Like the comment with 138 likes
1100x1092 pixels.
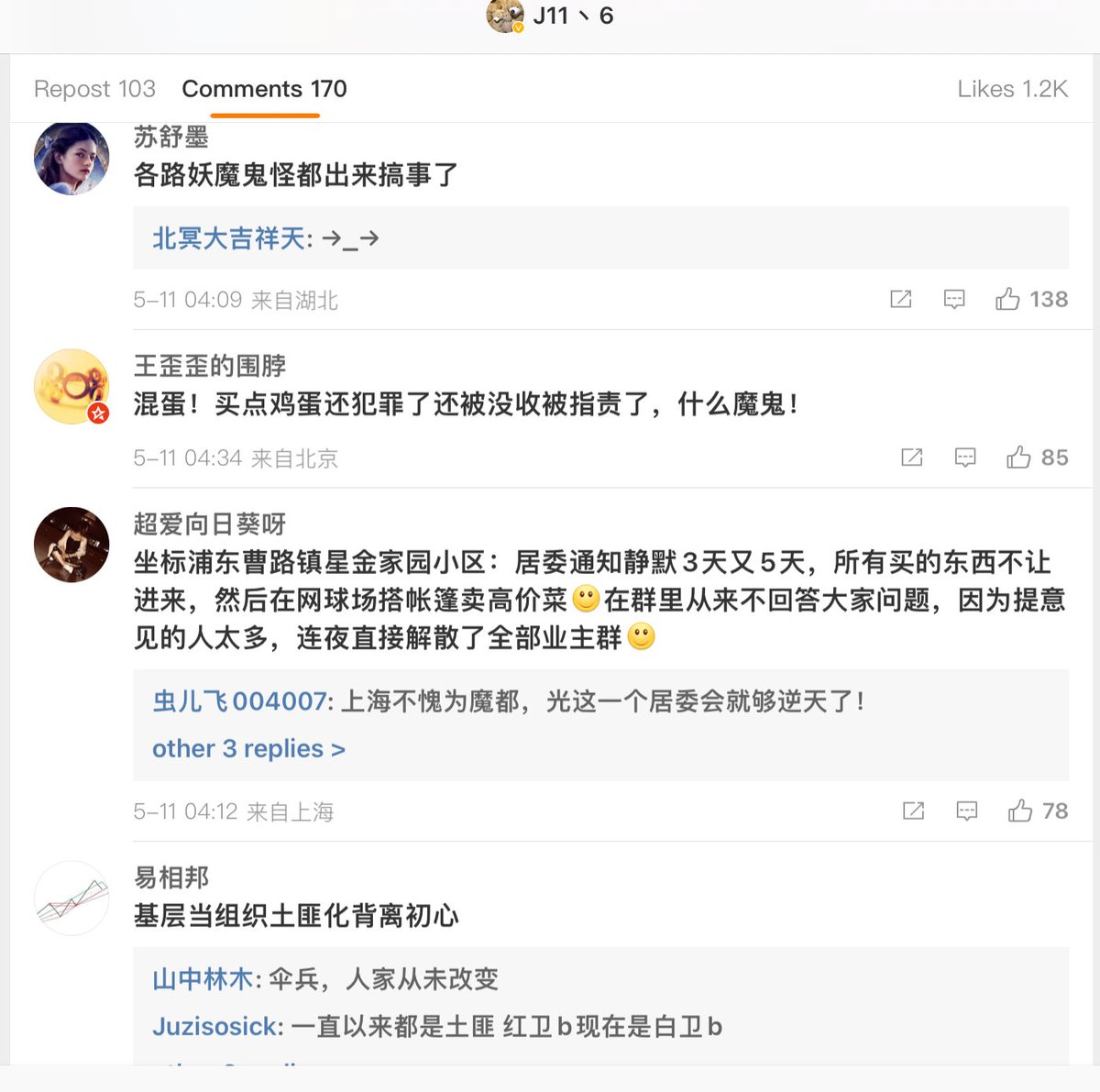tap(1008, 299)
